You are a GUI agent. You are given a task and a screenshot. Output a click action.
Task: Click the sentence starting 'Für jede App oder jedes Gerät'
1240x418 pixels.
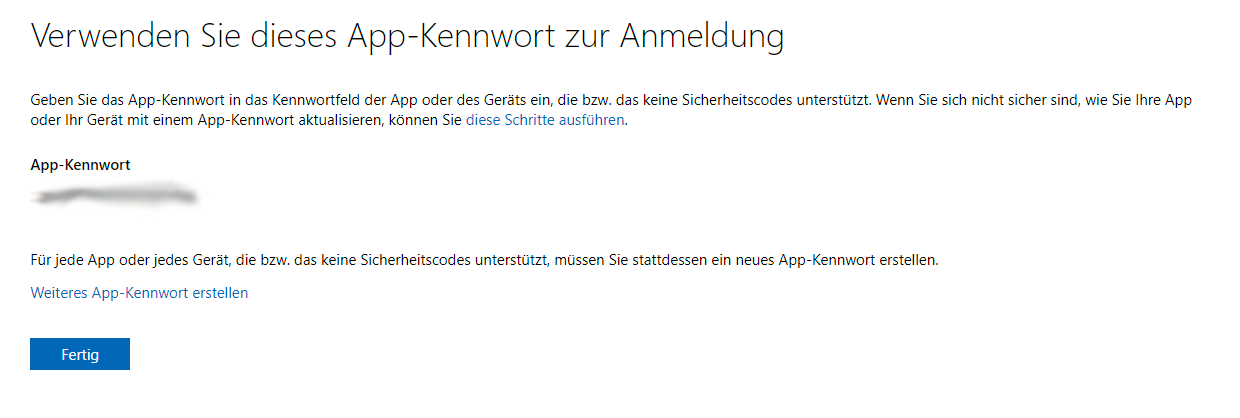(x=485, y=260)
